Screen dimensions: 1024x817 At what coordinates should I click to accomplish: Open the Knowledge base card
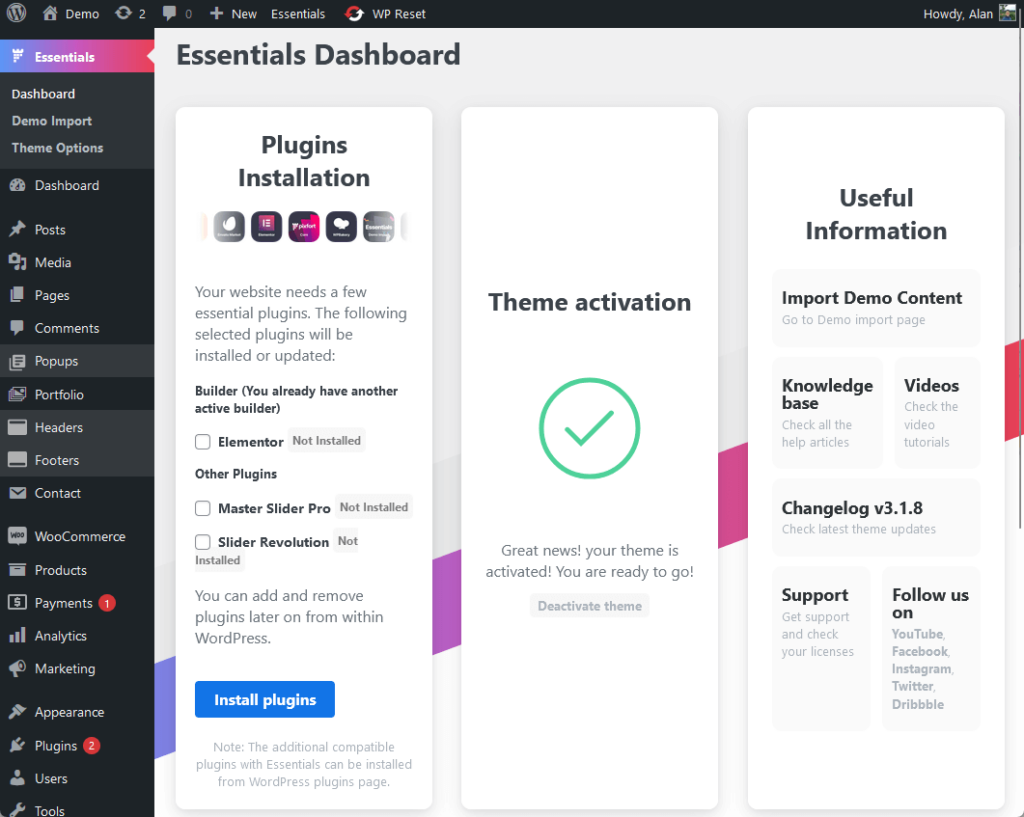click(827, 413)
